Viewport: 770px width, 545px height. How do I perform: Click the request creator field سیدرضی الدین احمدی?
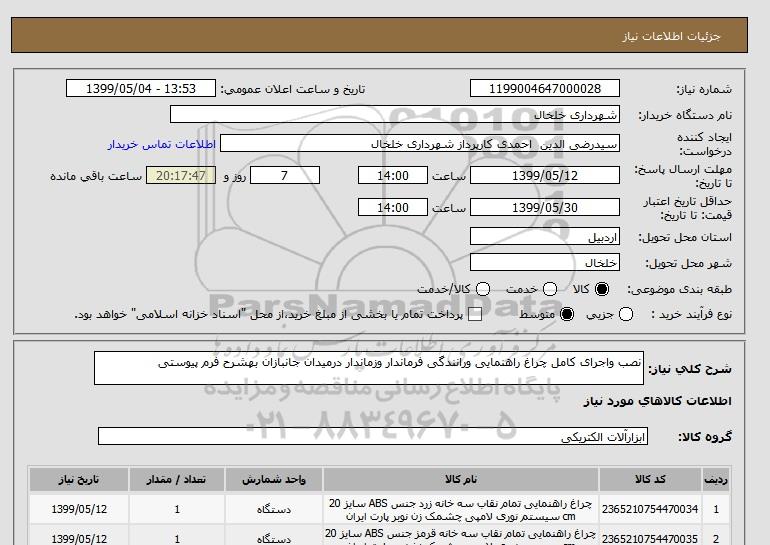click(420, 144)
